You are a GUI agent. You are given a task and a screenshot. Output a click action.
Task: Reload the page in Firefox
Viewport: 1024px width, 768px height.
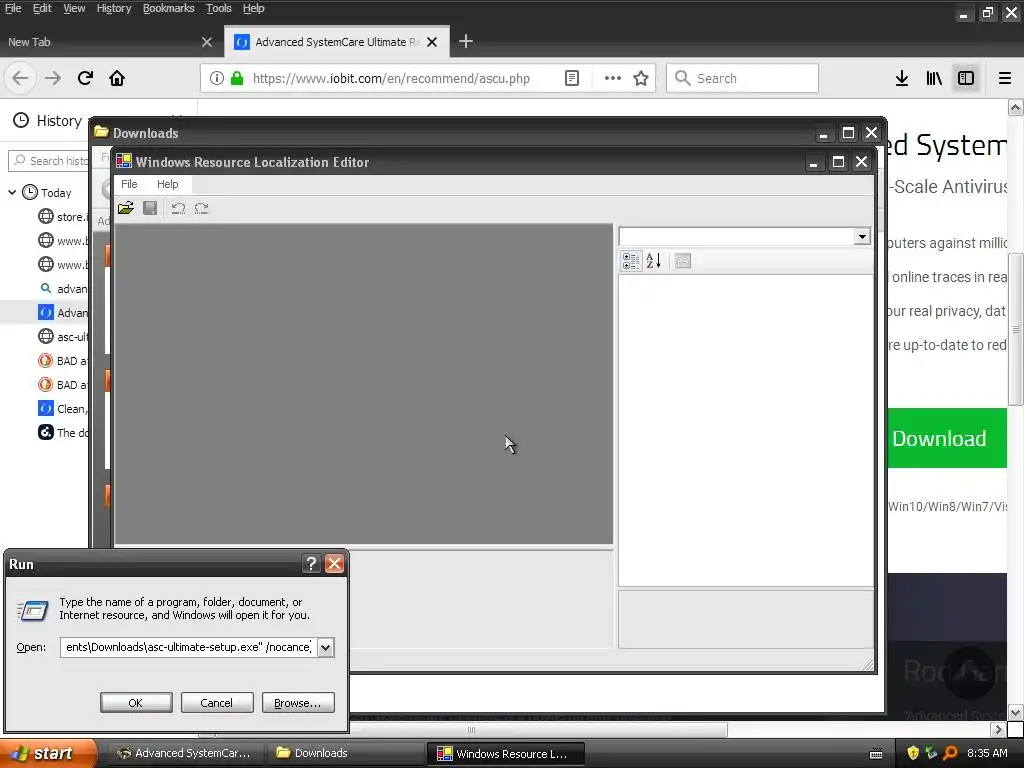click(85, 78)
